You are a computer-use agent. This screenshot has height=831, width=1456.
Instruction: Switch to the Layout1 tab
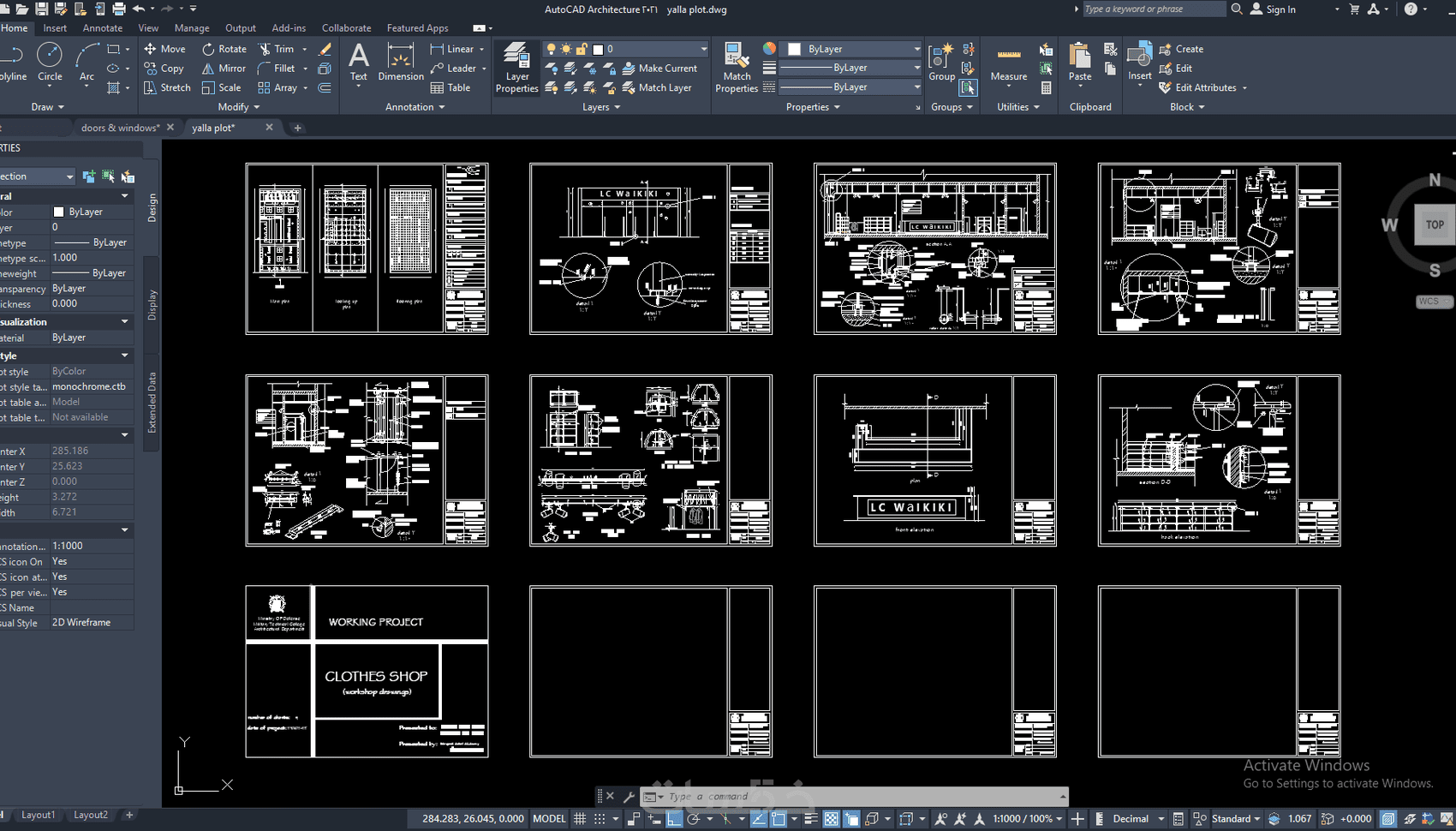click(38, 815)
